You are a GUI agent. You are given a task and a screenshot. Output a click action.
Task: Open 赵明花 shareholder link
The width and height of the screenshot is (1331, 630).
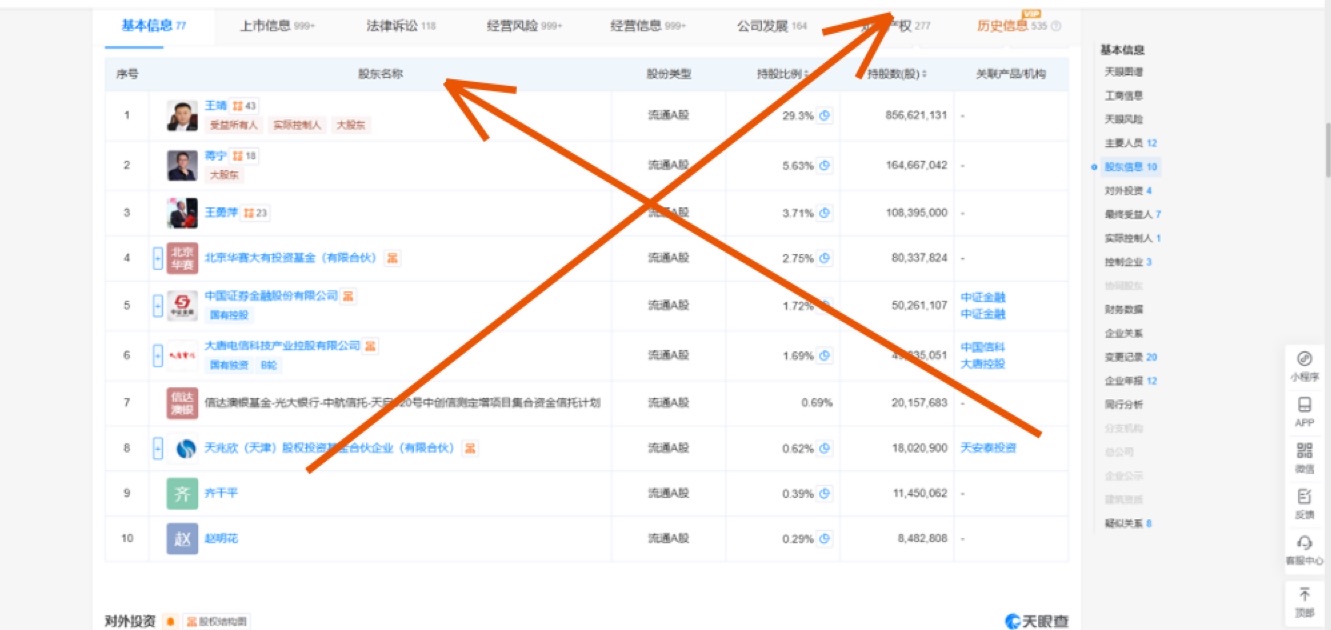click(221, 539)
